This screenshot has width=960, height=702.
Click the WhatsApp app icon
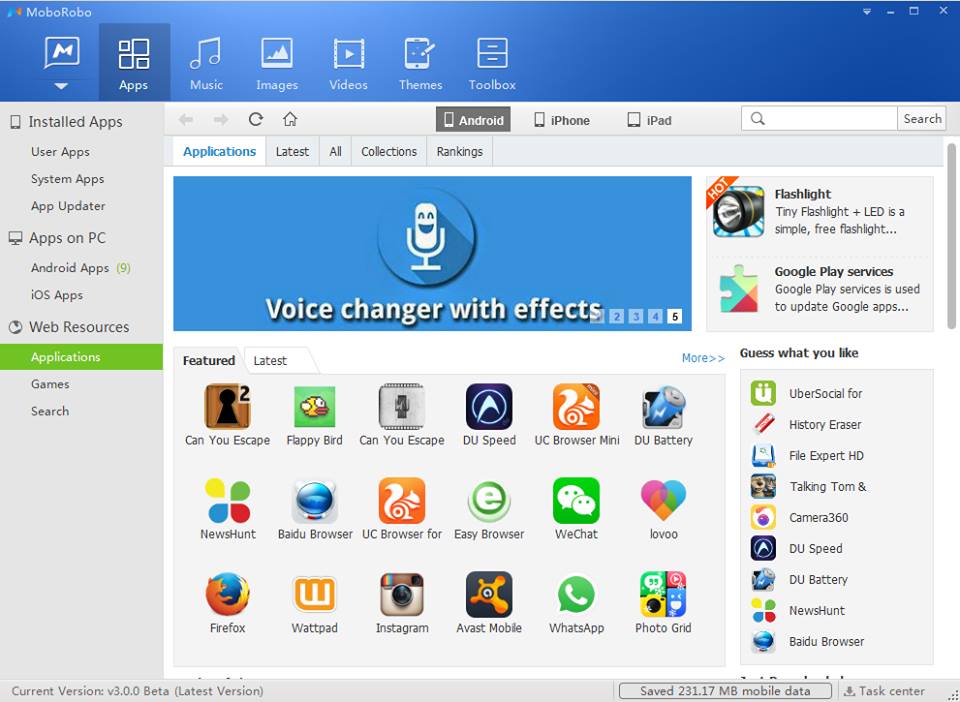(576, 595)
